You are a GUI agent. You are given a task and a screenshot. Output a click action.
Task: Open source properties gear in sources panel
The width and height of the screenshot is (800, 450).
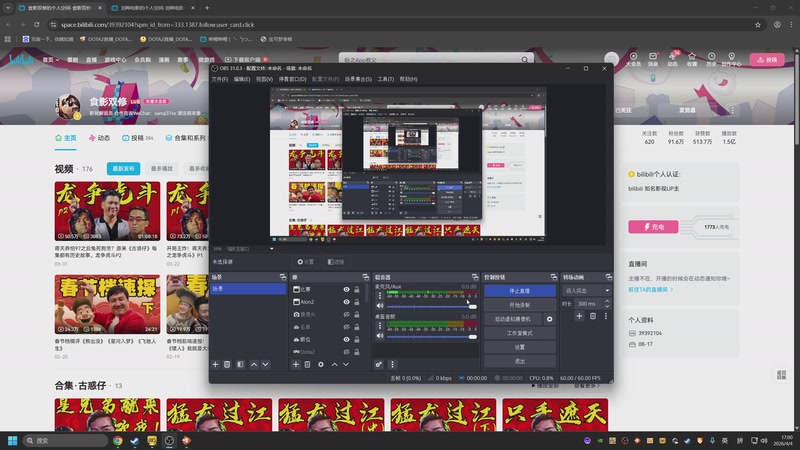point(320,364)
